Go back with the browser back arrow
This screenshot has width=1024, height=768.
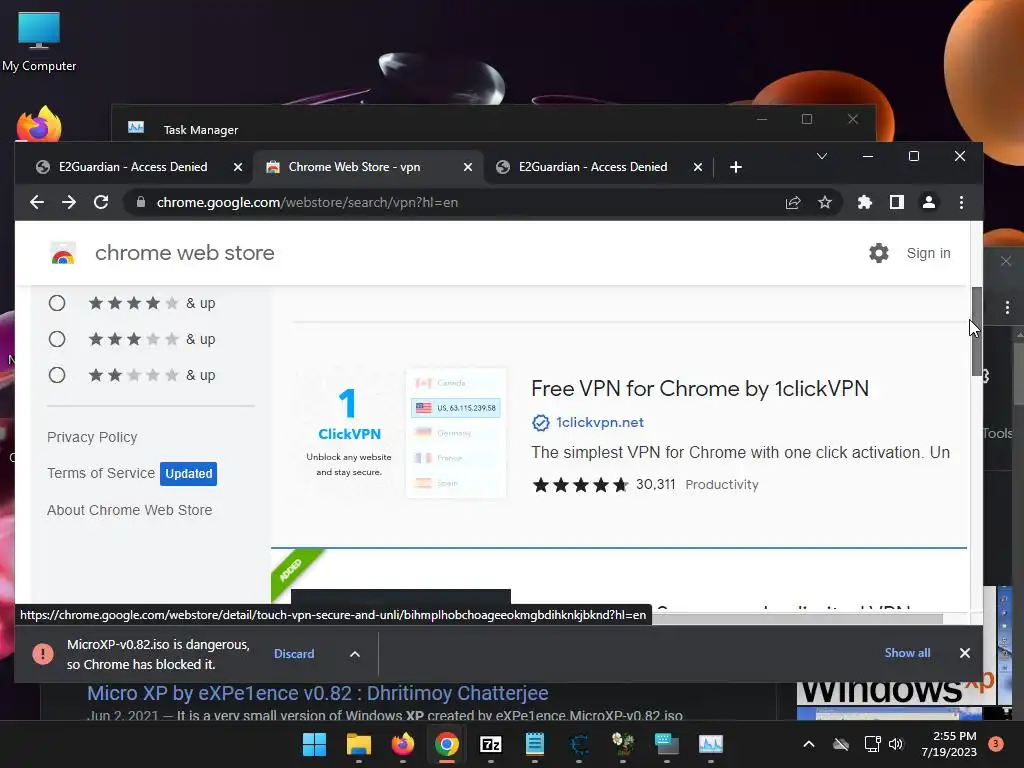[x=37, y=202]
